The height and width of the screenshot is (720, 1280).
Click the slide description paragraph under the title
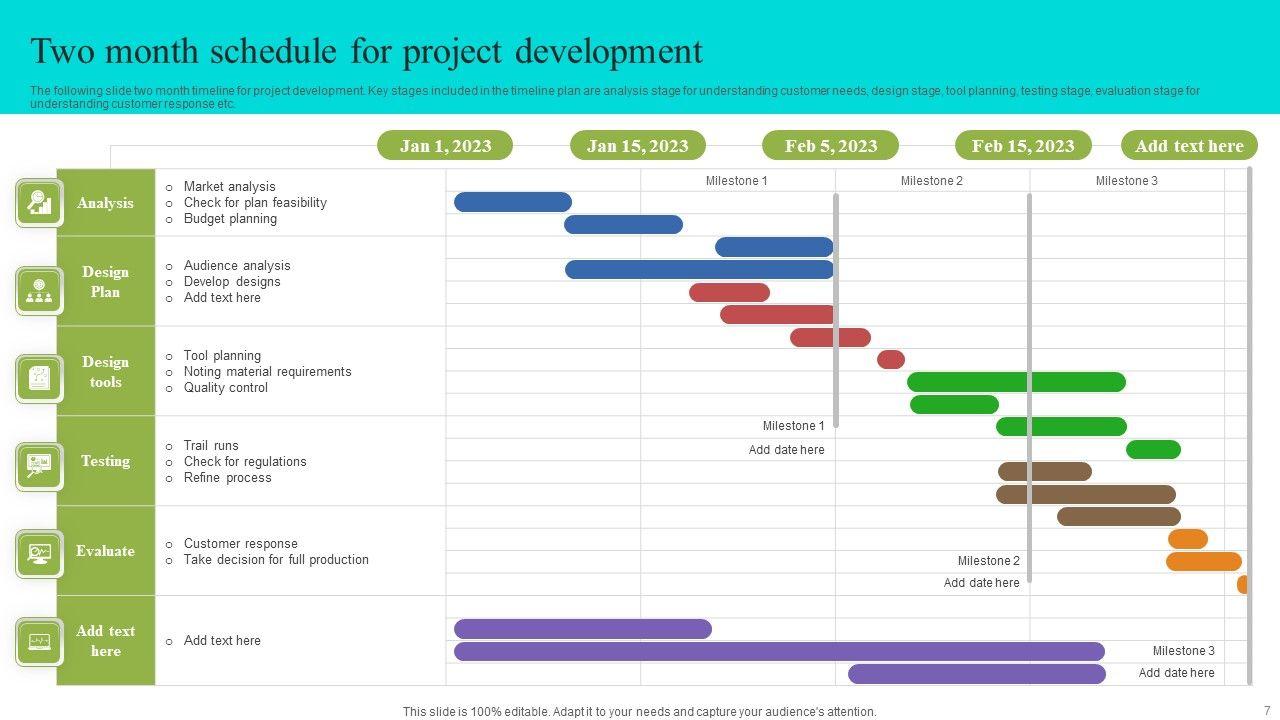[615, 97]
